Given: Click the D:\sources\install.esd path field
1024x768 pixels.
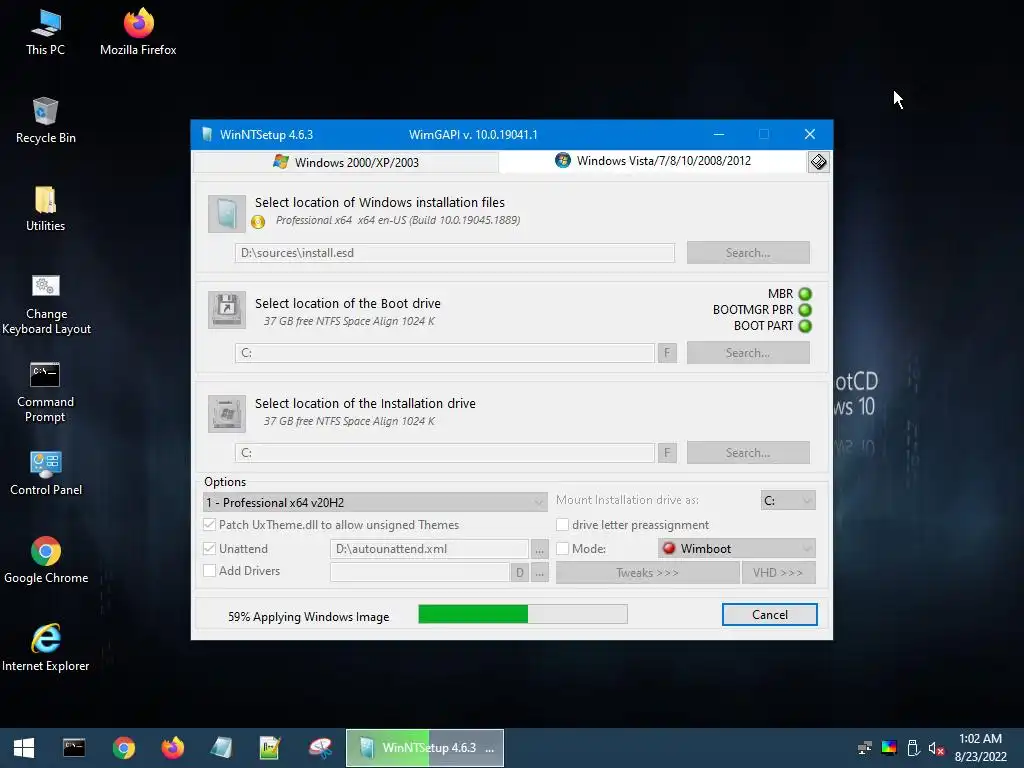Looking at the screenshot, I should (455, 253).
